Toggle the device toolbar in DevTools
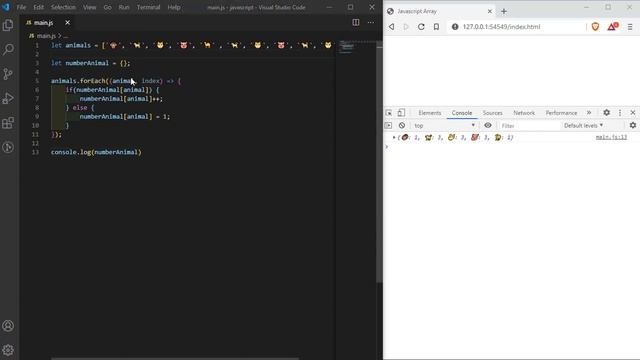640x360 pixels. (401, 113)
